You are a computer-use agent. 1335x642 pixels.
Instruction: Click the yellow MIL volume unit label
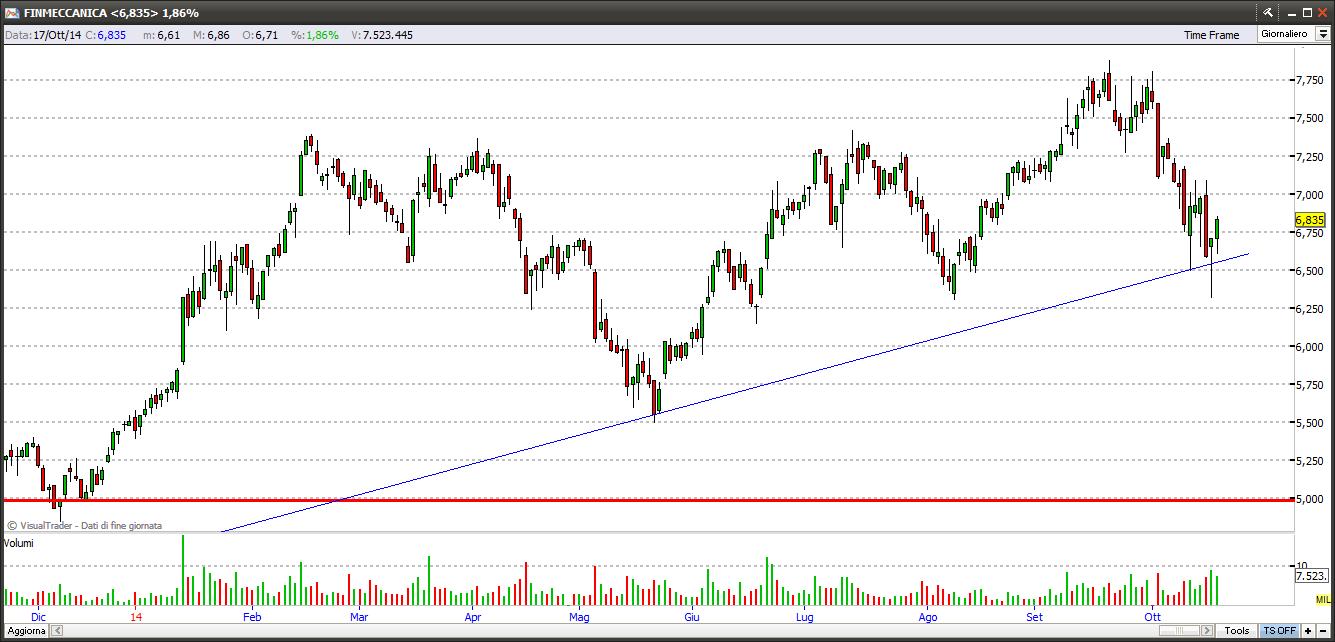click(x=1322, y=598)
